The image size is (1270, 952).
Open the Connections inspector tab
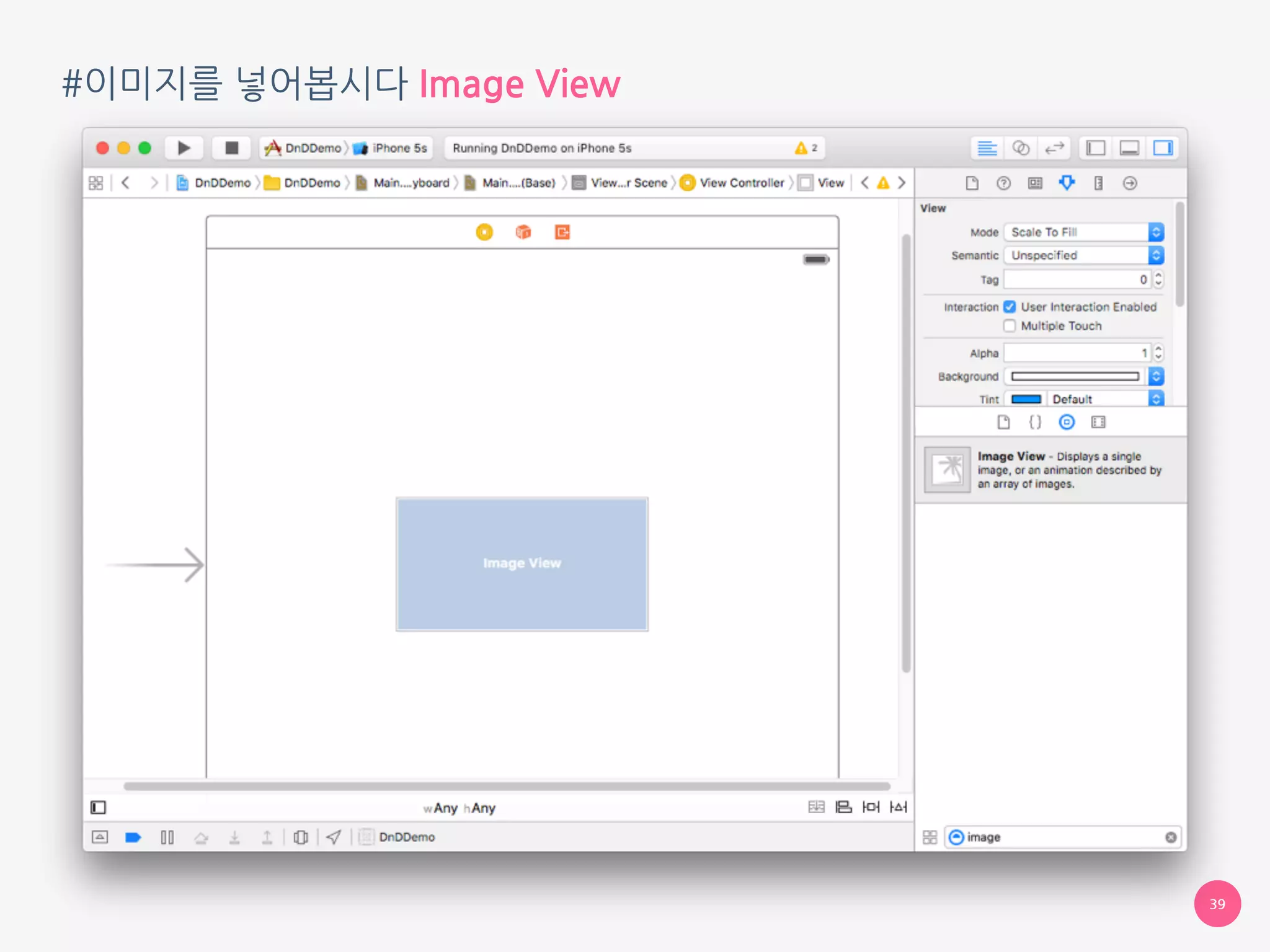(x=1130, y=183)
